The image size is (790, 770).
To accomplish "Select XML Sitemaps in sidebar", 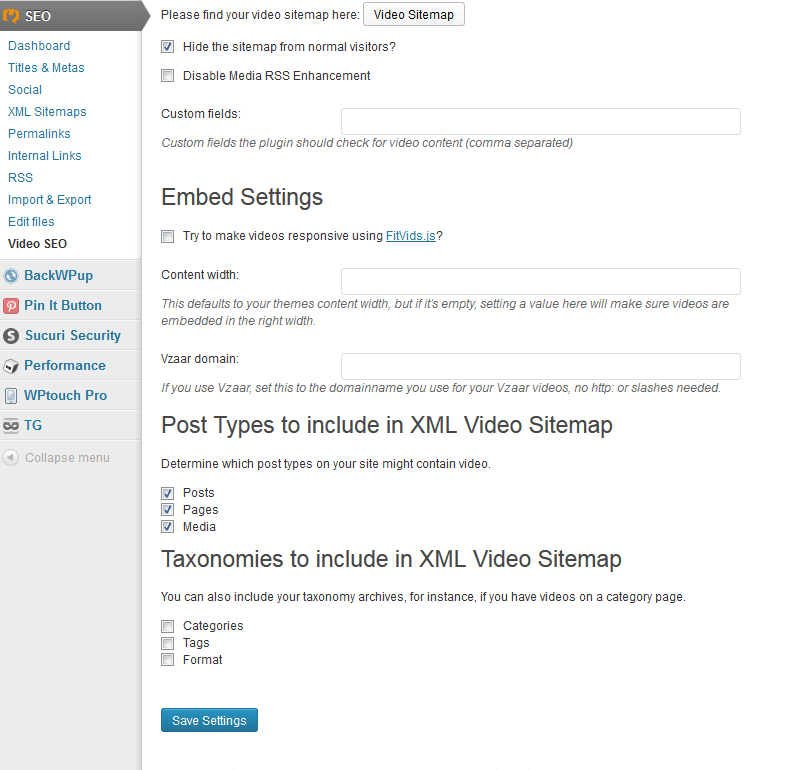I will [x=47, y=112].
